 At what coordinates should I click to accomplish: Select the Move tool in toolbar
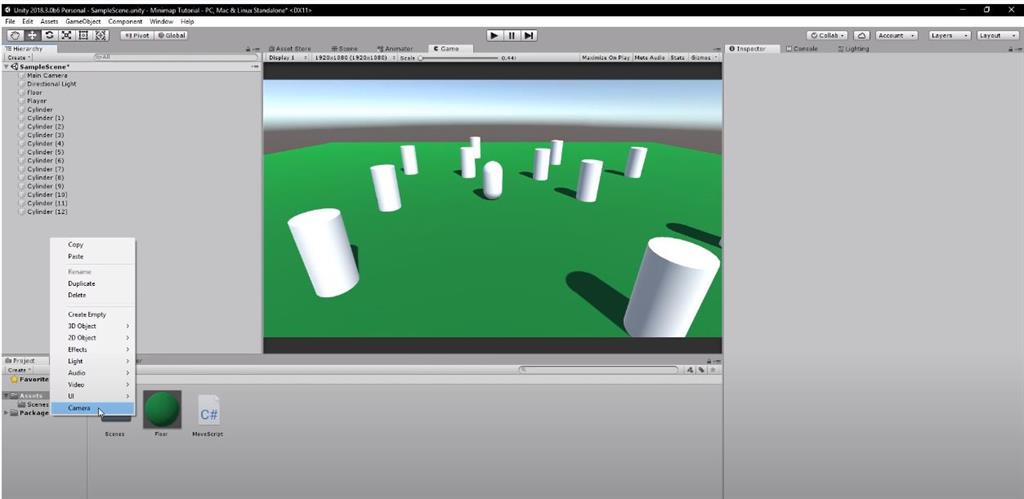pos(32,35)
